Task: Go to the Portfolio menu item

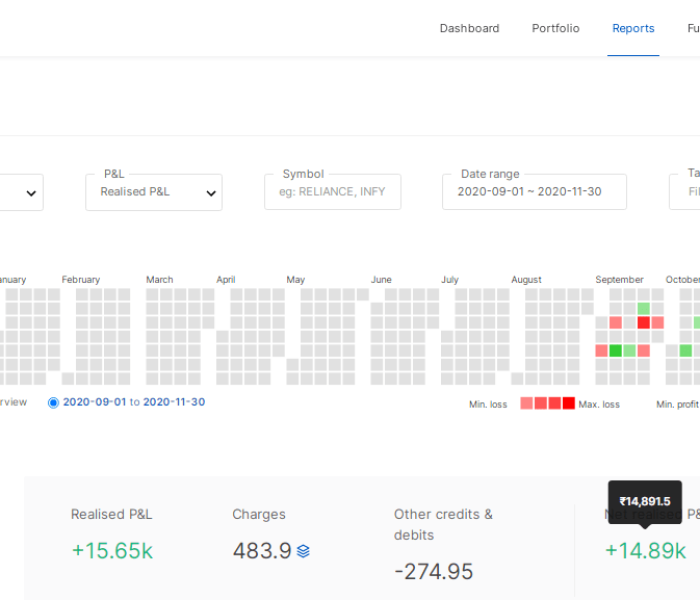Action: [555, 28]
